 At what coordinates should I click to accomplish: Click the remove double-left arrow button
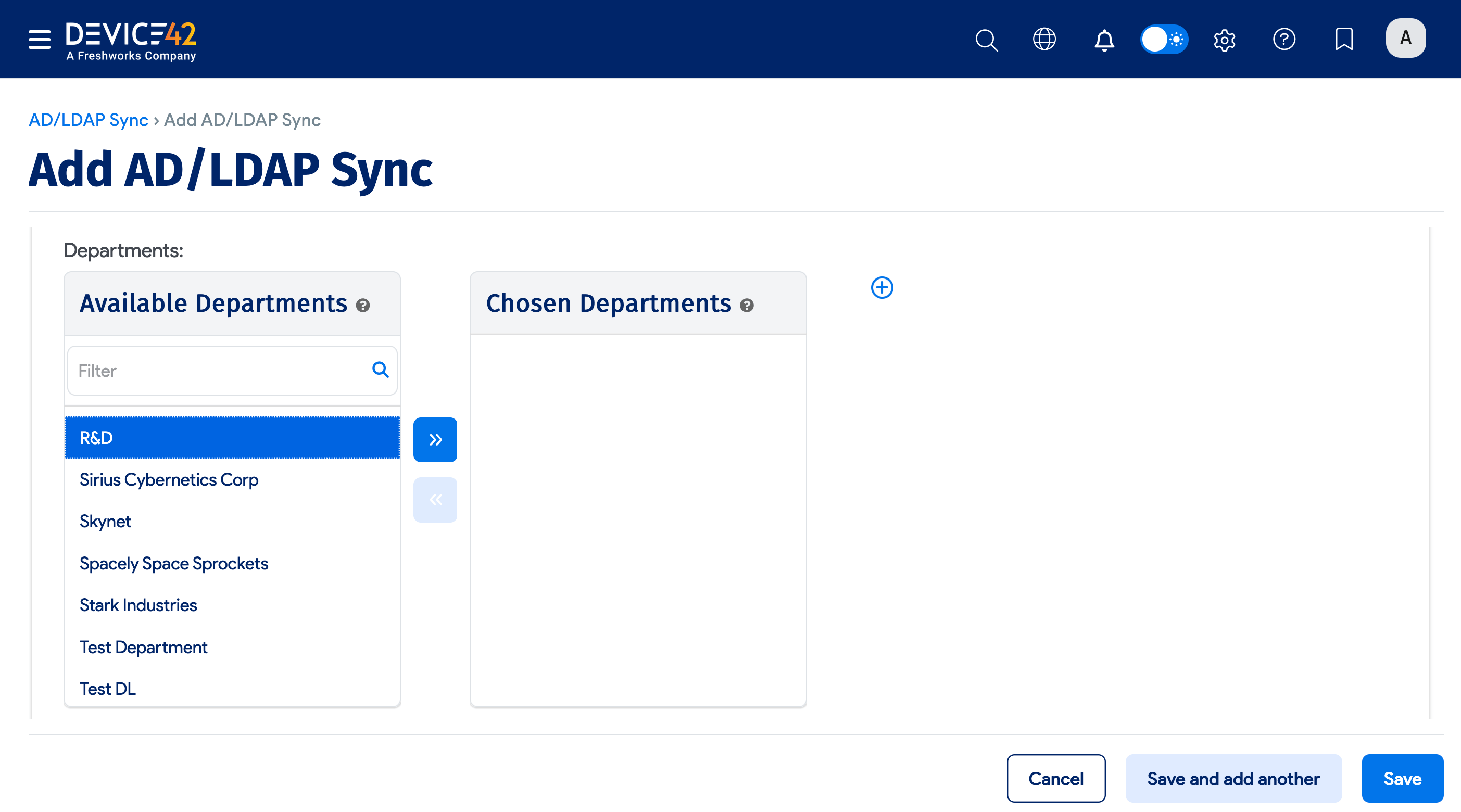click(435, 500)
